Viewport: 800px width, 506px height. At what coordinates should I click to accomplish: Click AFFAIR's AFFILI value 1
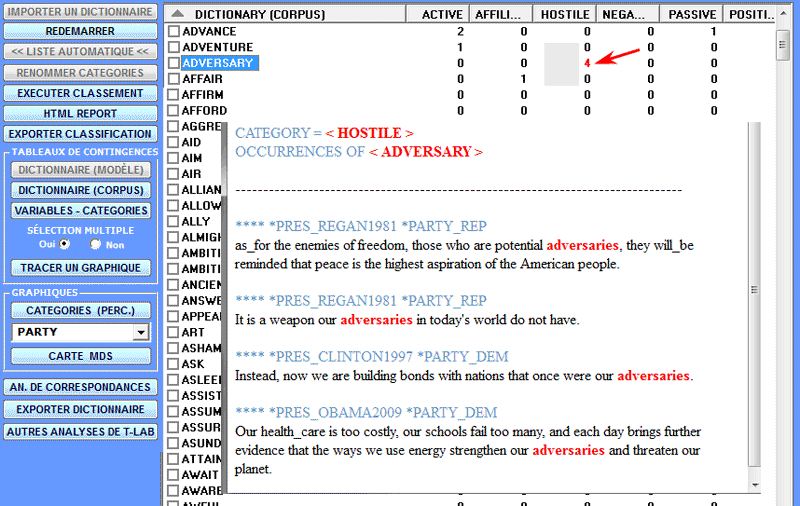pyautogui.click(x=523, y=79)
